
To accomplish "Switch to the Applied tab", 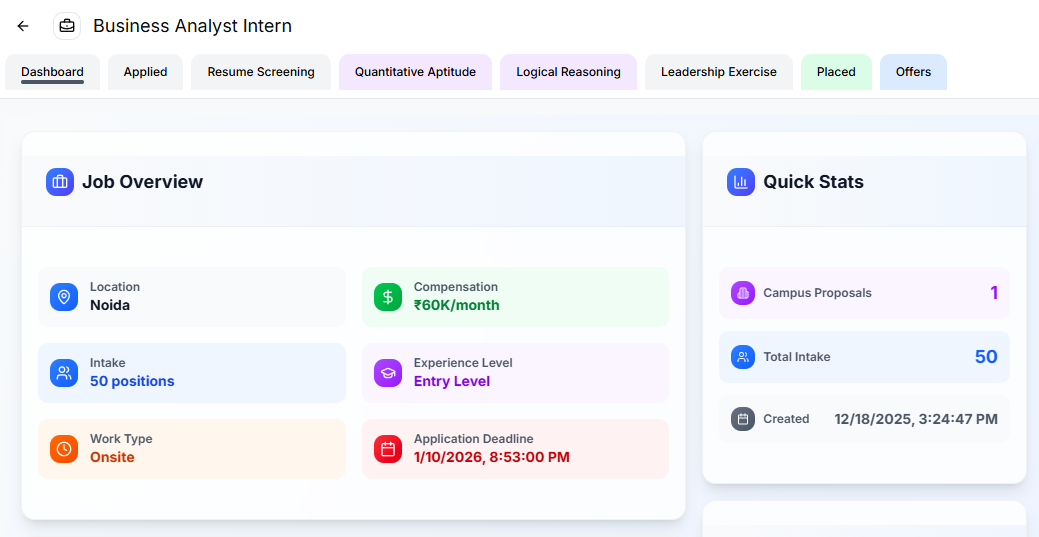I will 145,72.
